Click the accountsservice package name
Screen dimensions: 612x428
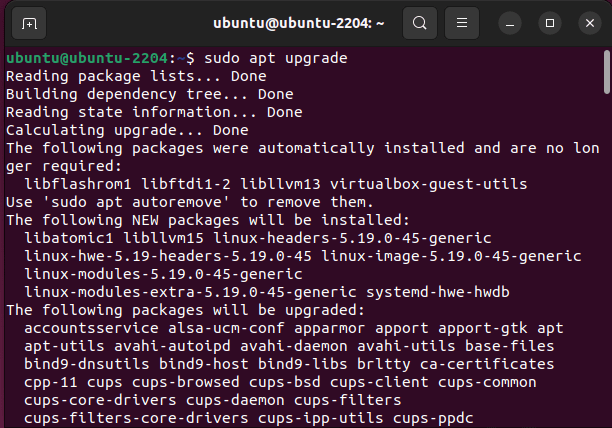(91, 328)
